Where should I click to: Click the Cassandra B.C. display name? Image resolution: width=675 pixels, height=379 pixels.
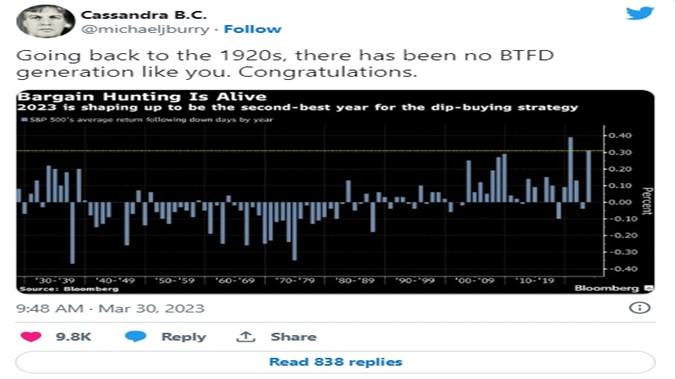[144, 14]
